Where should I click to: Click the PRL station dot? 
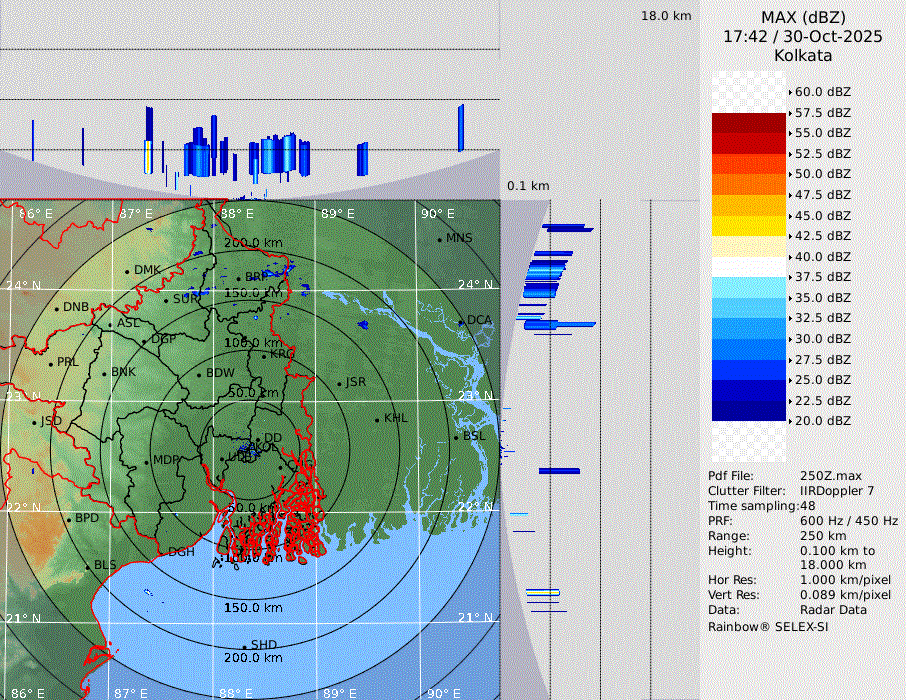(x=50, y=363)
